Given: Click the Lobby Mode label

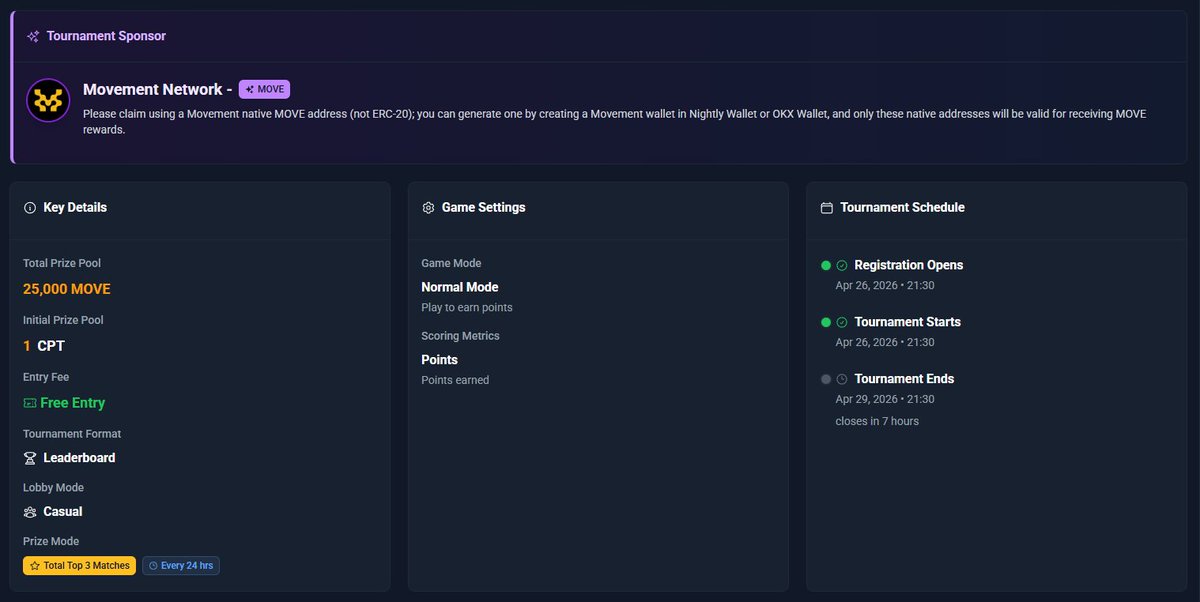Looking at the screenshot, I should (x=53, y=488).
